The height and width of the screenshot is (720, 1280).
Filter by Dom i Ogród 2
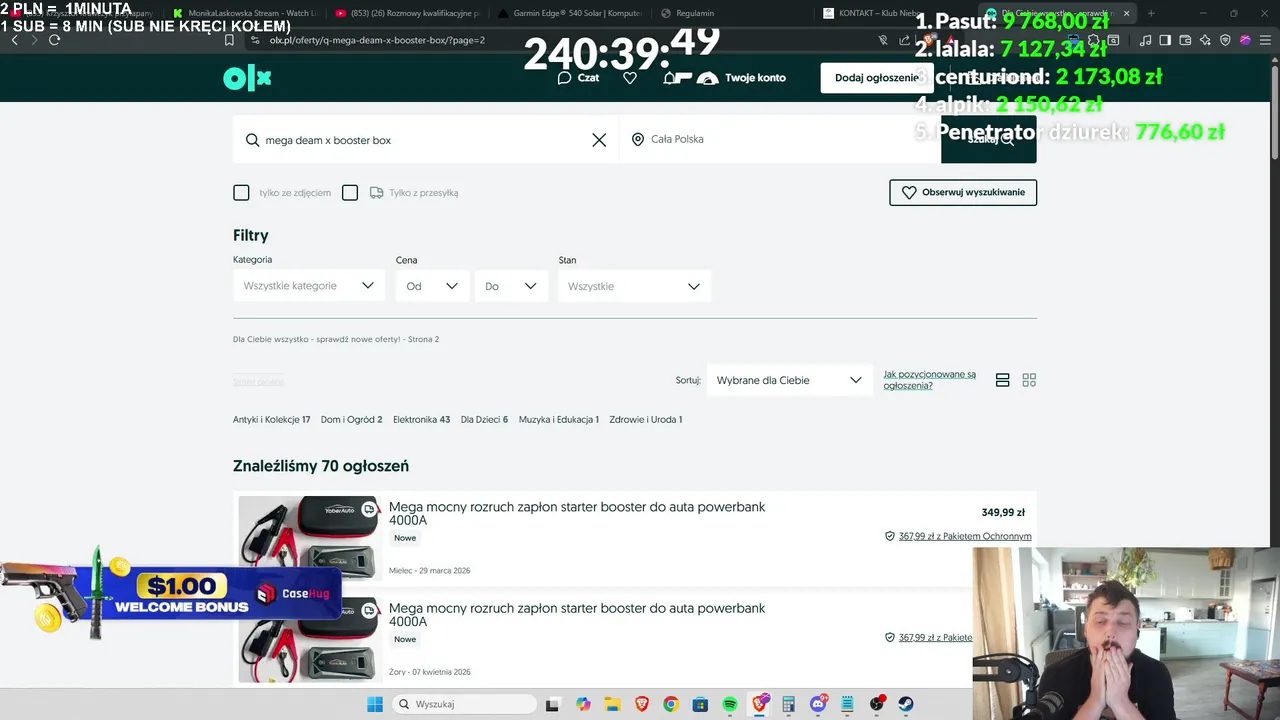tap(351, 420)
